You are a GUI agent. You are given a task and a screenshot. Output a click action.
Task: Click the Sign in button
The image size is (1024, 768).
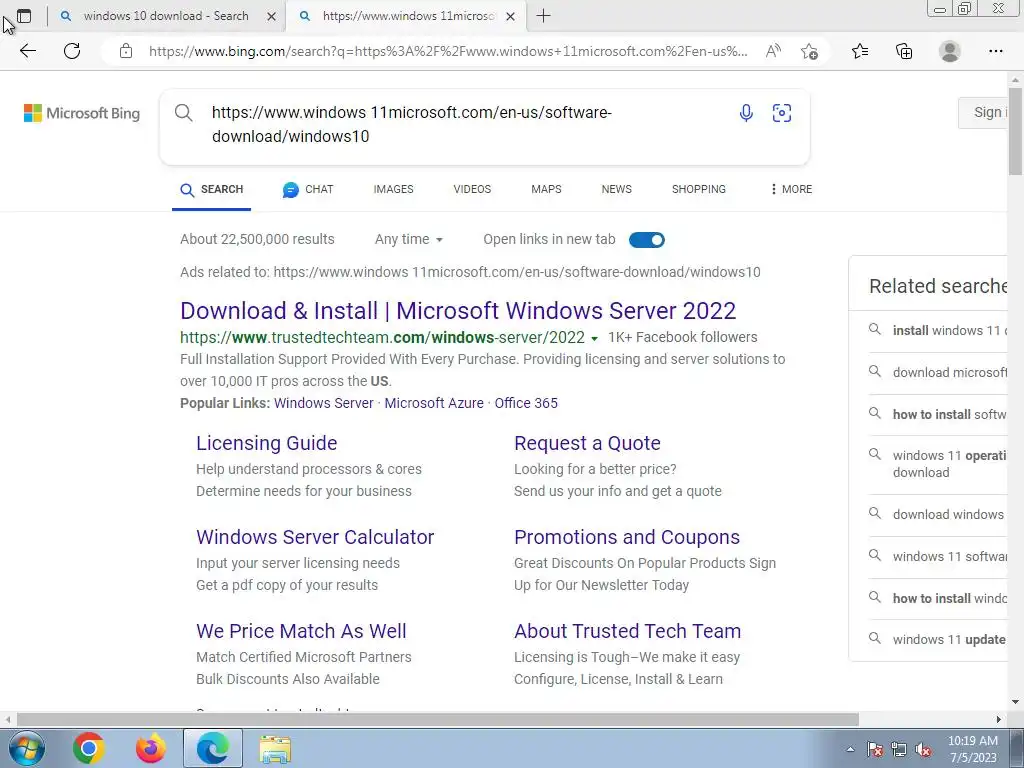pyautogui.click(x=983, y=112)
